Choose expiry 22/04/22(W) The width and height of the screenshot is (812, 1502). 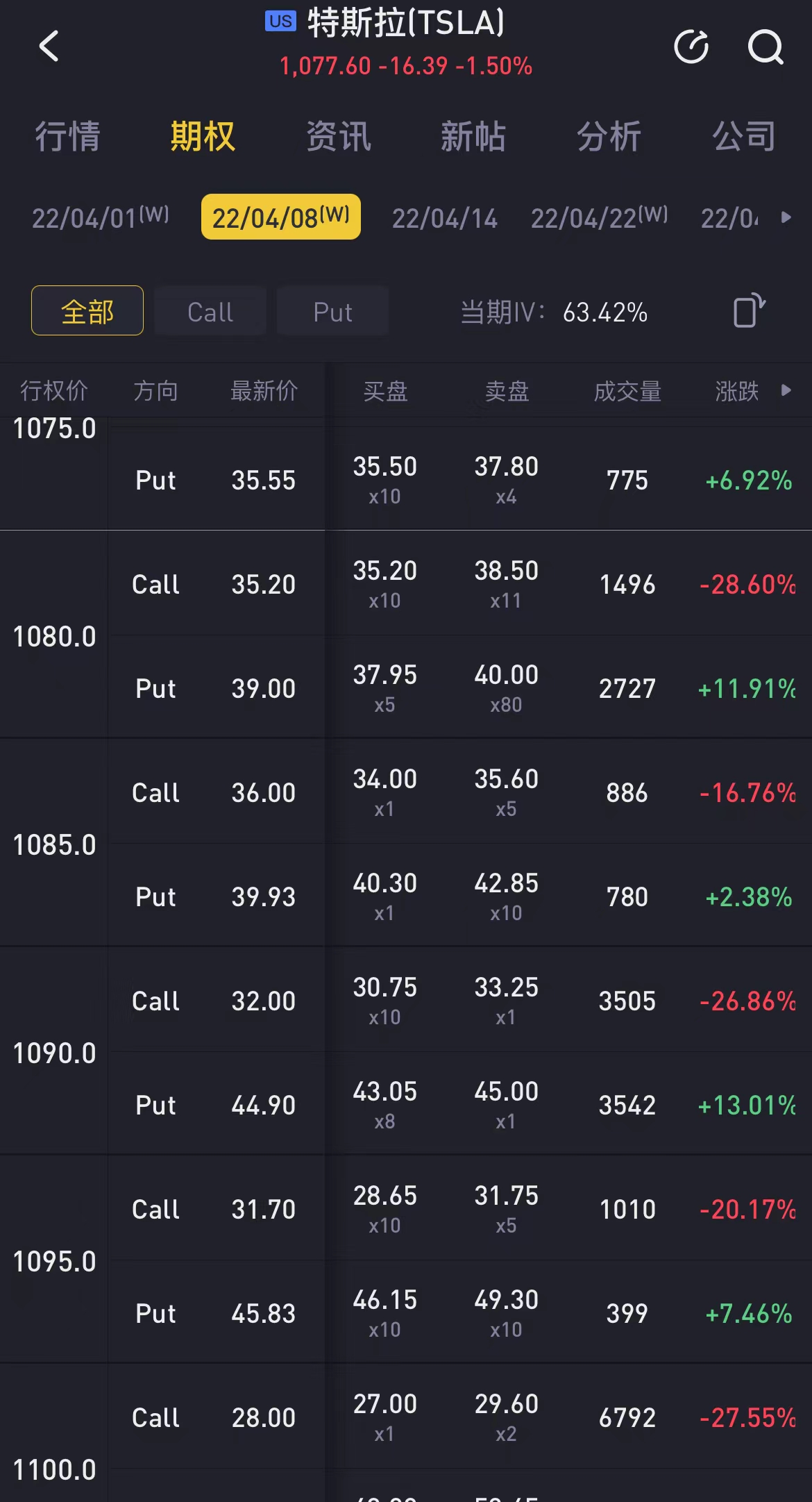click(600, 217)
